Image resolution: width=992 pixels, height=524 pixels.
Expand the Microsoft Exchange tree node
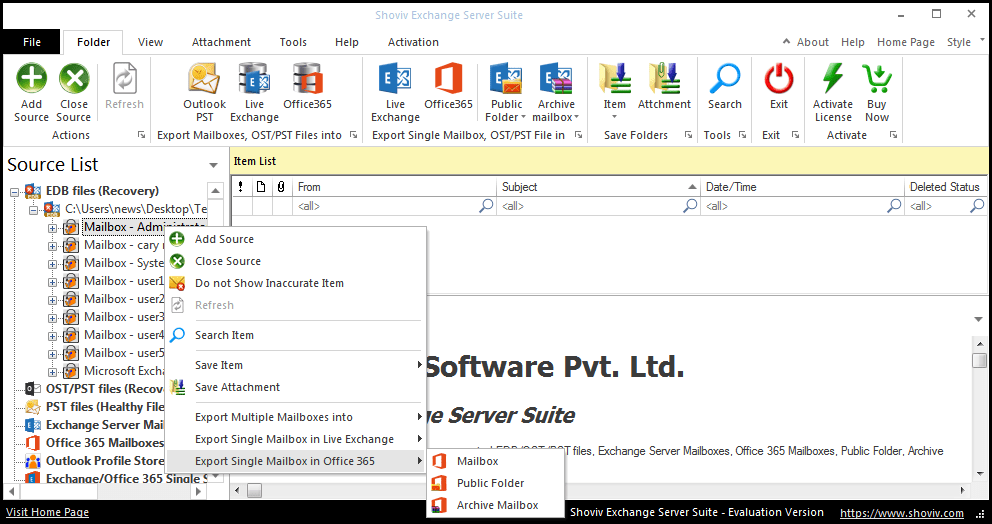point(53,371)
